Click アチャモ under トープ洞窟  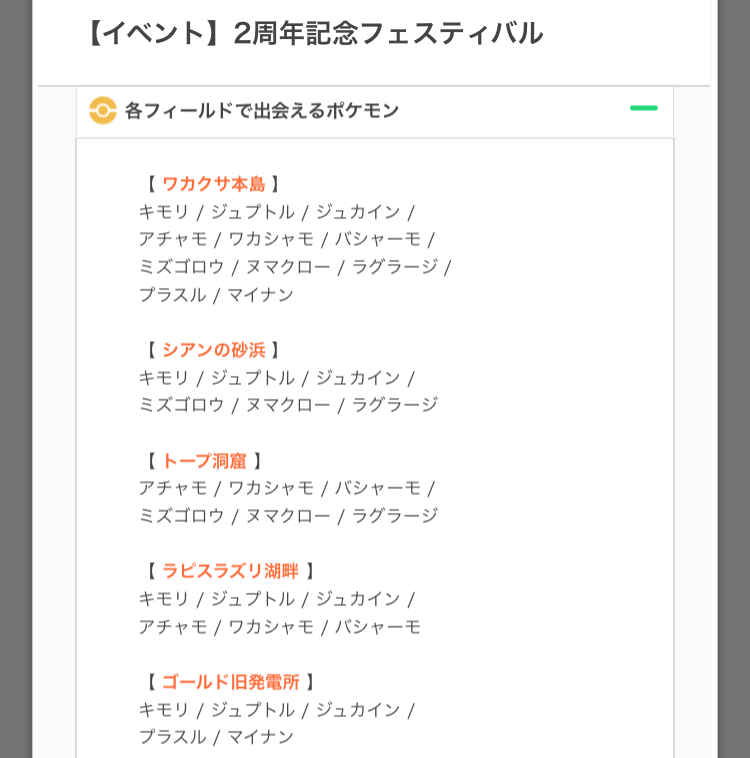click(x=173, y=488)
